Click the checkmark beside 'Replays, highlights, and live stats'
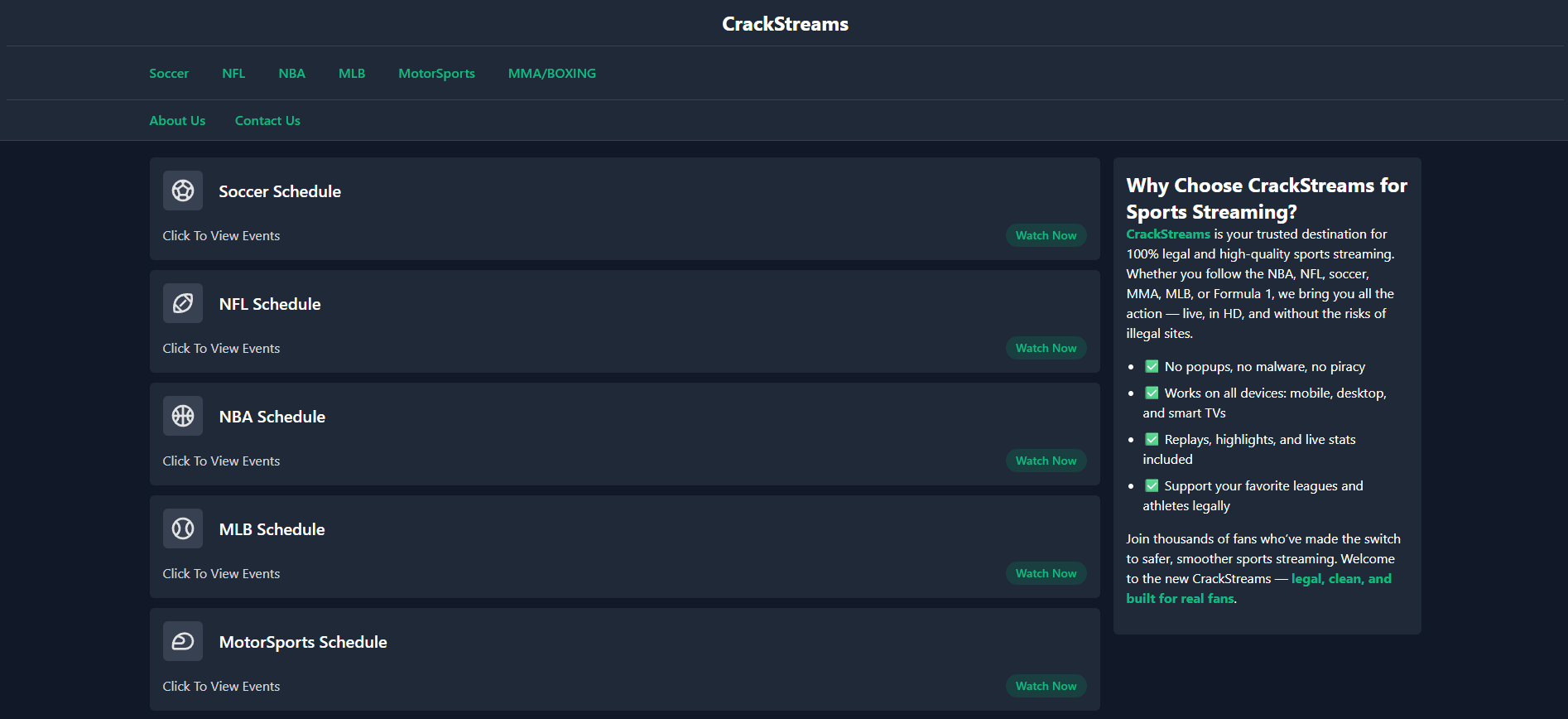This screenshot has height=719, width=1568. coord(1151,438)
